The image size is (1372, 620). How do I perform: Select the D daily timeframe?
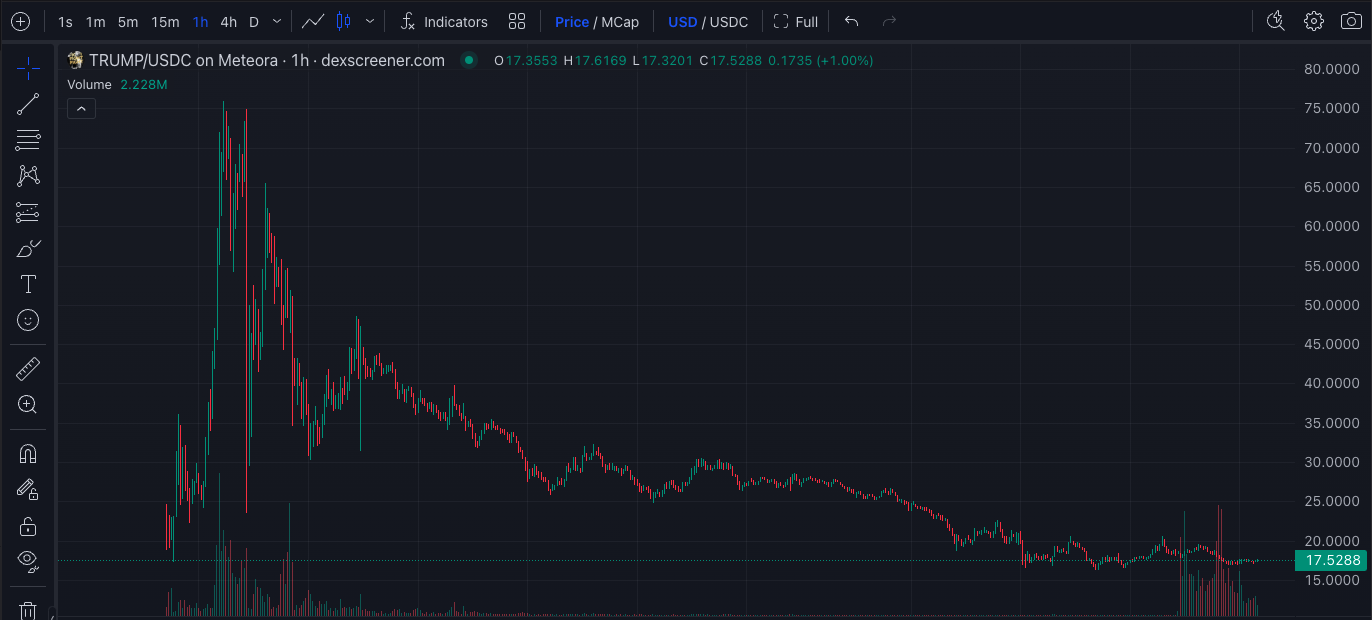pyautogui.click(x=254, y=21)
